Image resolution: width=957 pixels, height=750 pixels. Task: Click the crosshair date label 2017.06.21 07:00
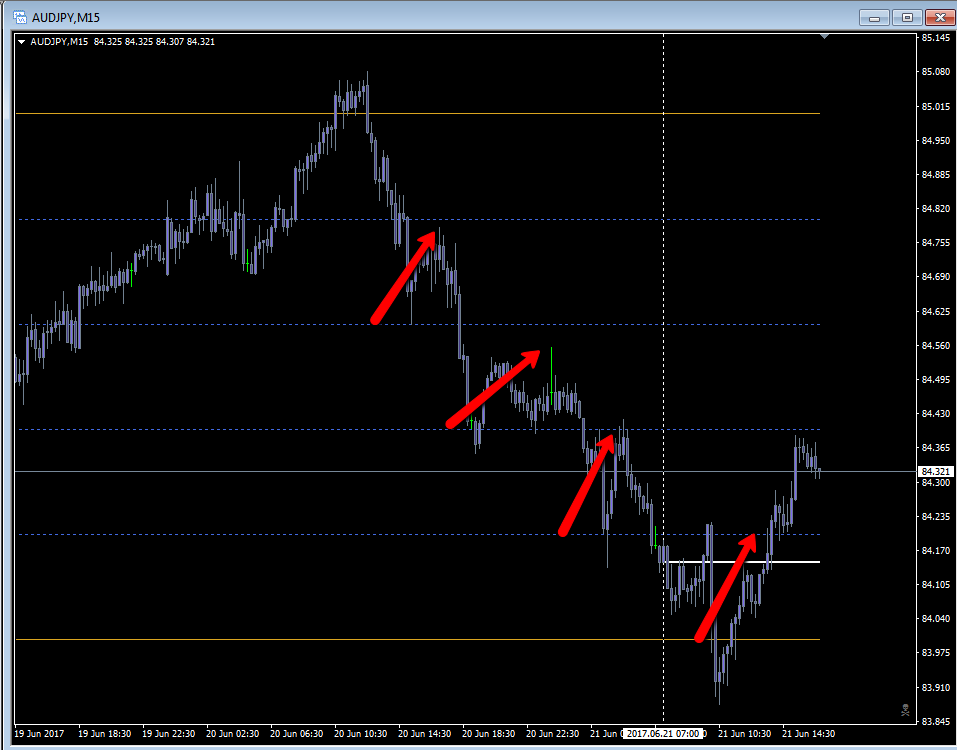point(663,734)
